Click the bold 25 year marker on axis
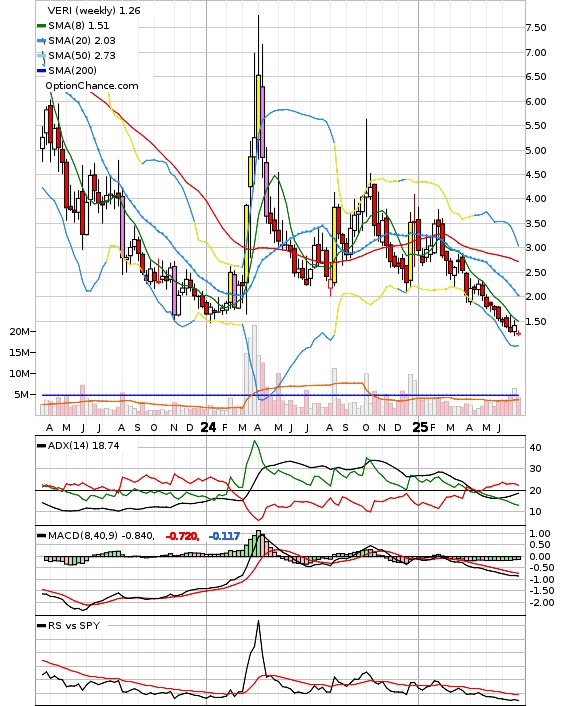The image size is (566, 706). (420, 427)
